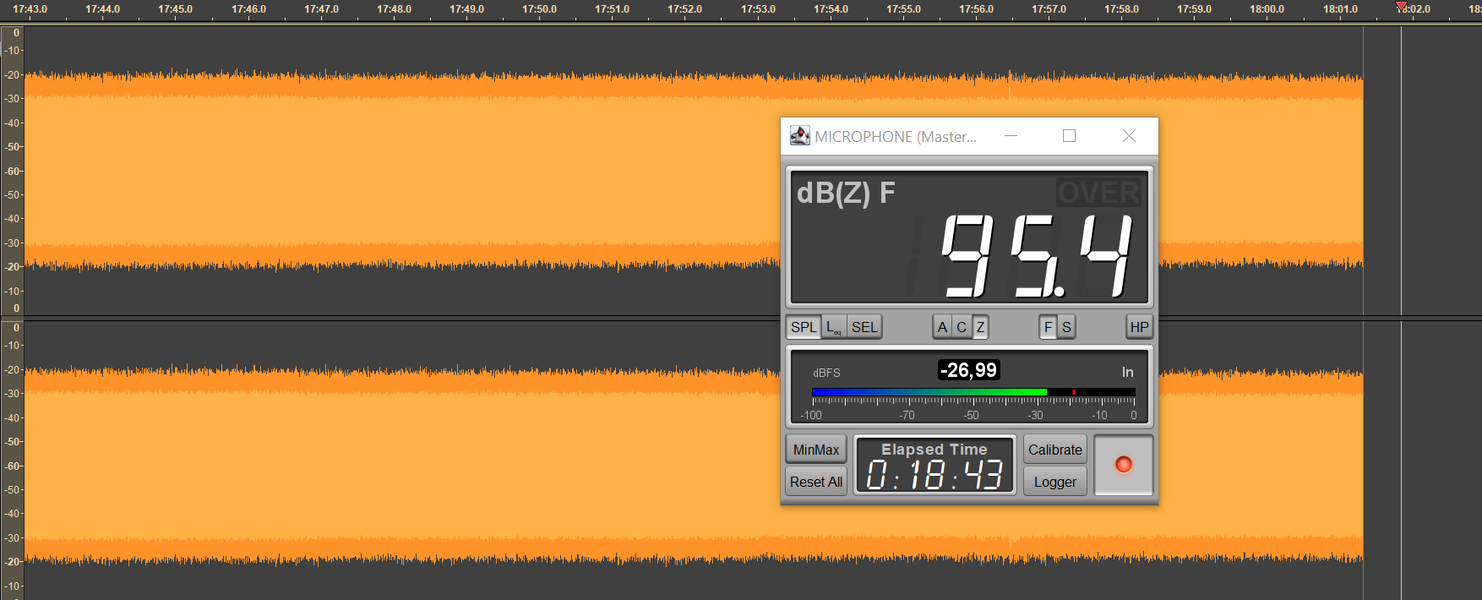
Task: Select SPL measurement mode
Action: coord(804,327)
